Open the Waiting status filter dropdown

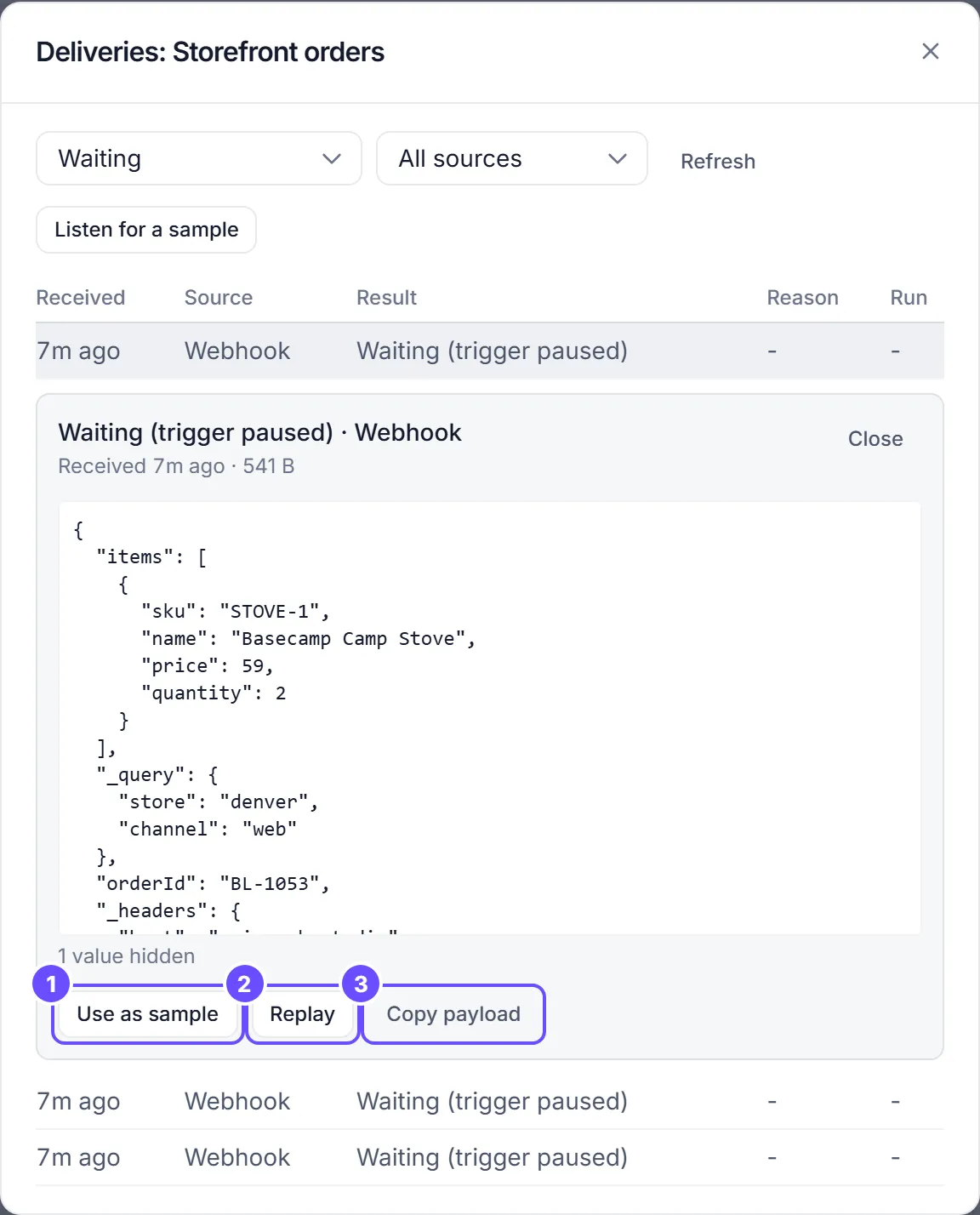coord(199,158)
